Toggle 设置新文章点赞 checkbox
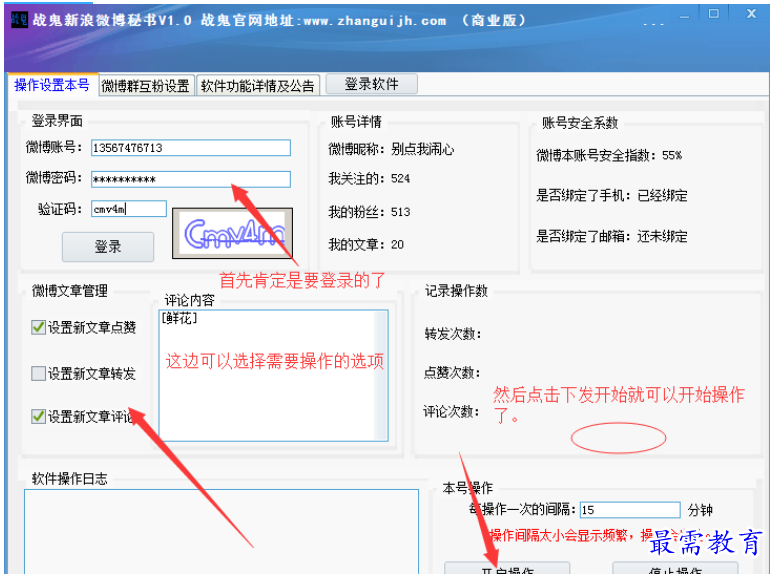This screenshot has width=771, height=574. (38, 327)
